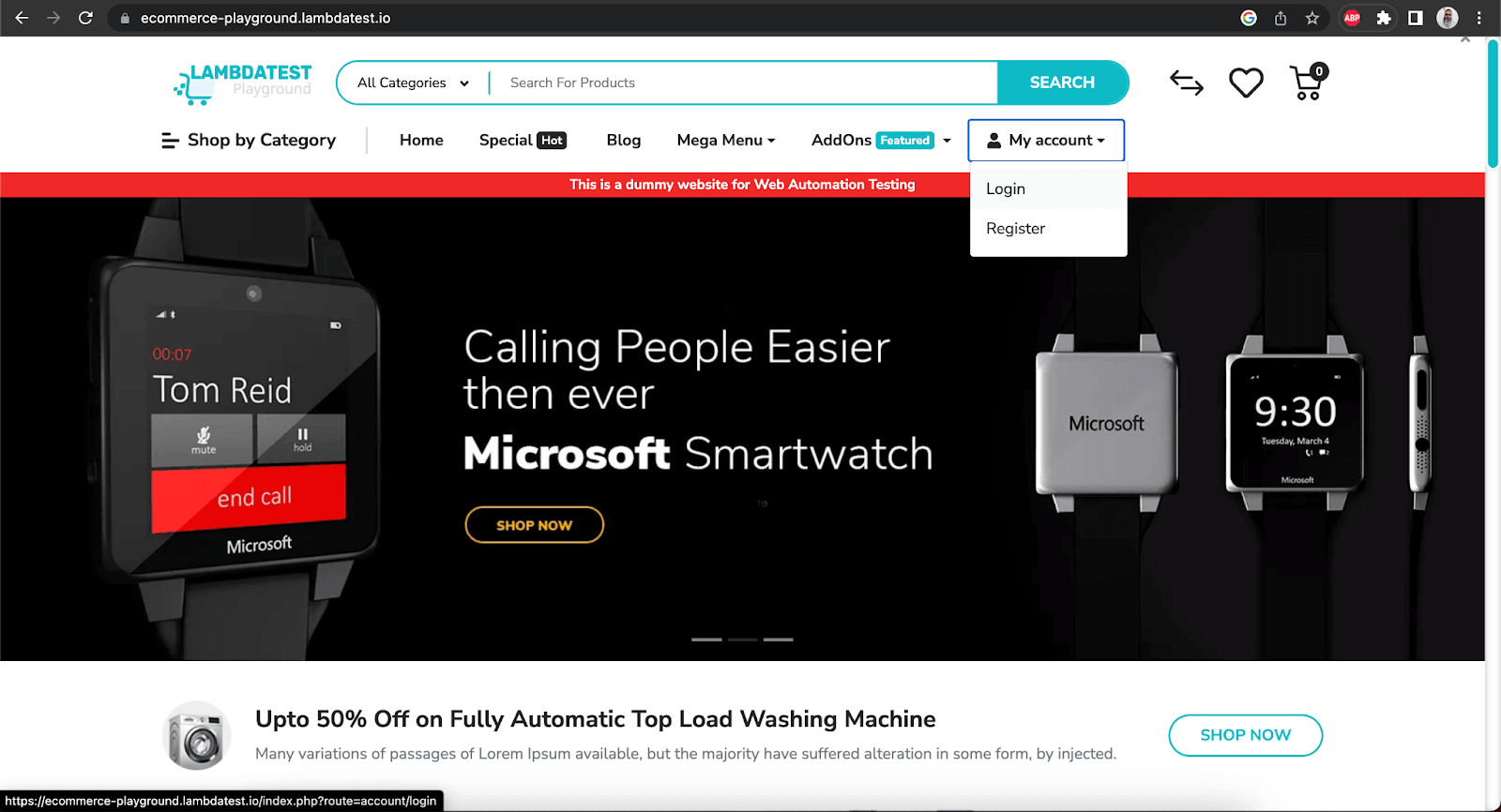1501x812 pixels.
Task: Open the browser extensions puzzle icon
Action: click(x=1384, y=18)
